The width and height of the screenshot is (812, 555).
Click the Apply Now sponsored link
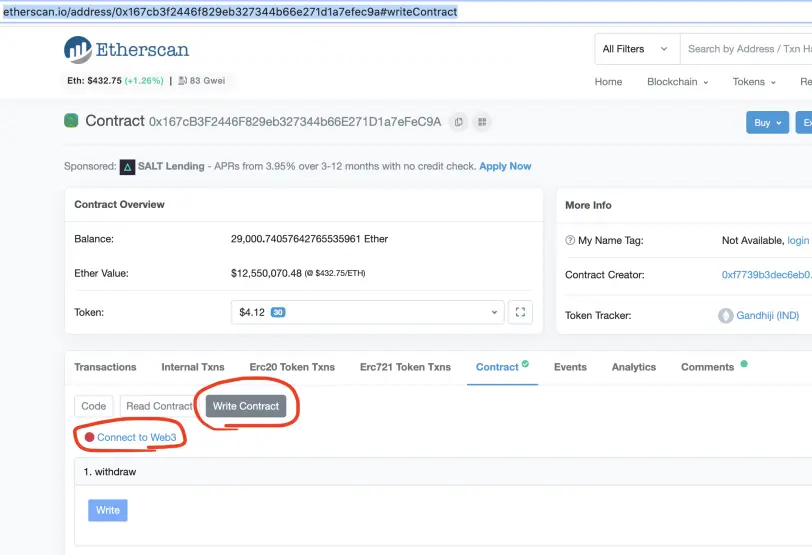click(x=505, y=166)
